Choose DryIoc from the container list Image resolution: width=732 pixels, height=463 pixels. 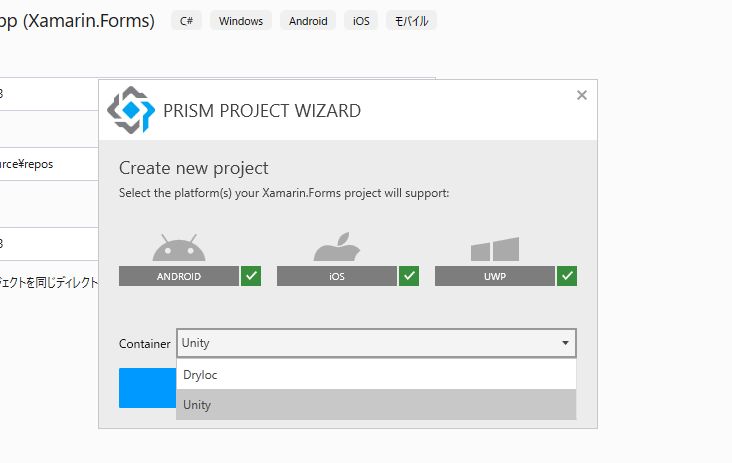tap(376, 375)
